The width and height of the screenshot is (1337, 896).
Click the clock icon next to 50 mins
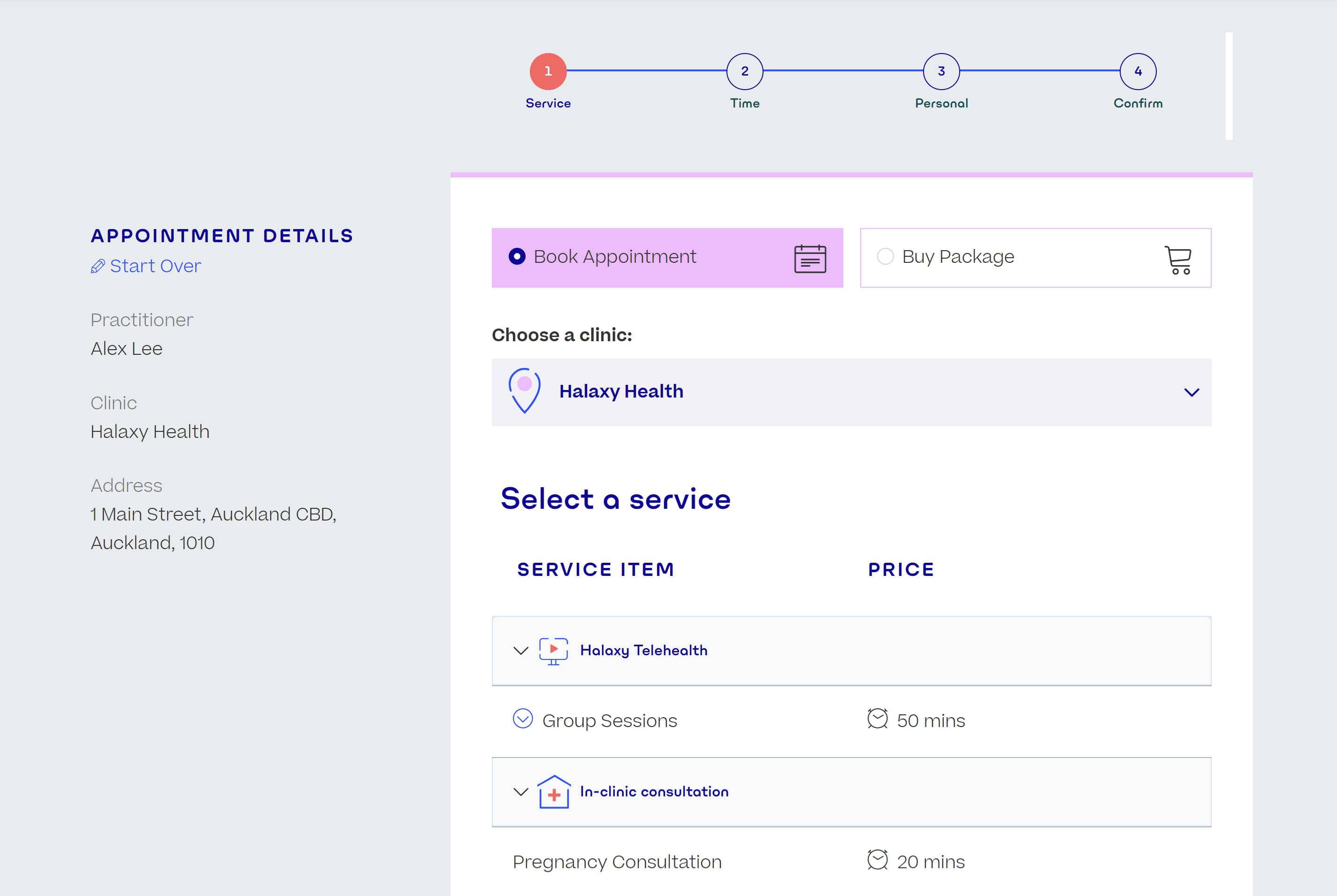tap(877, 719)
